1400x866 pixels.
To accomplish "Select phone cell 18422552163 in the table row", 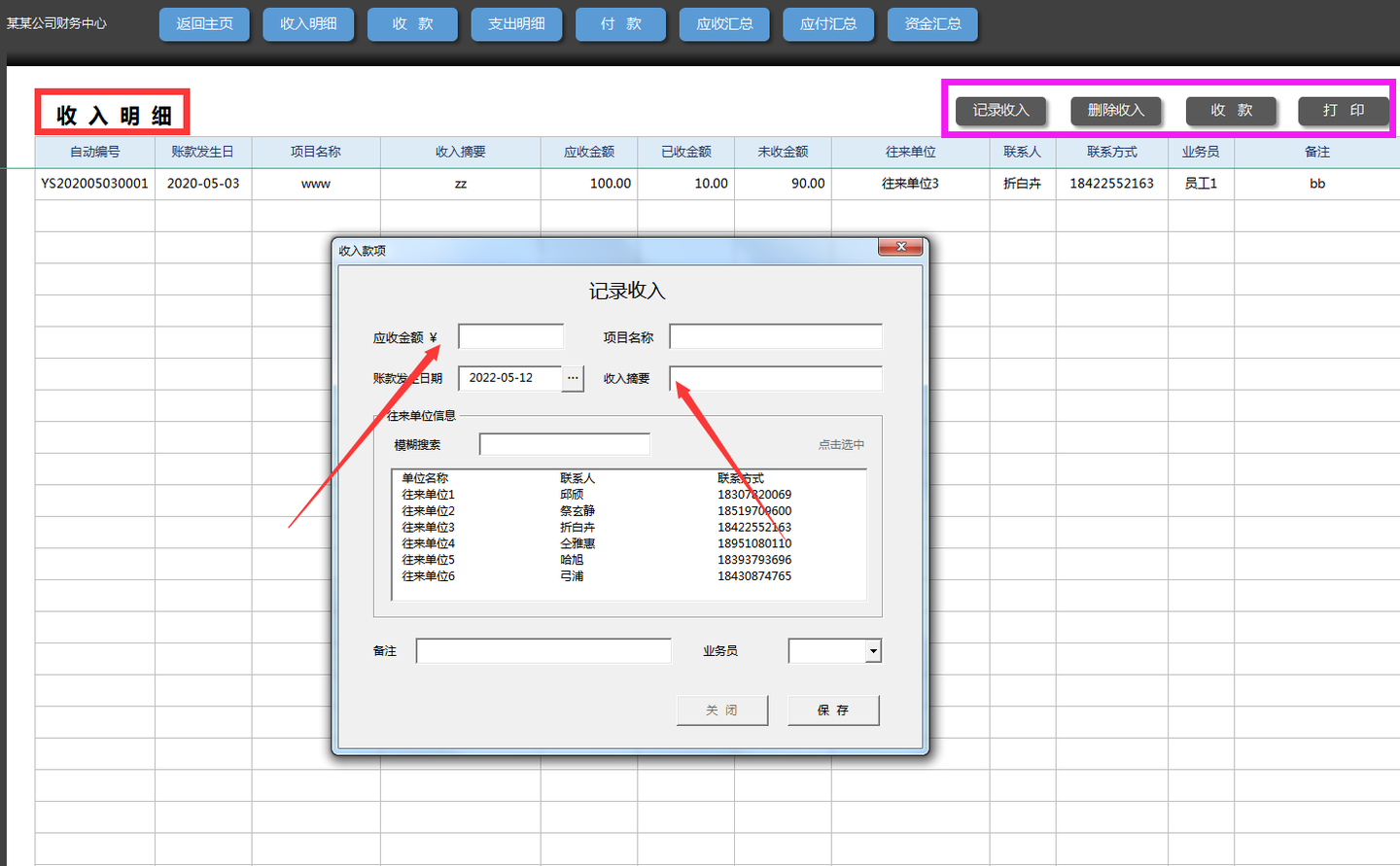I will (1112, 184).
